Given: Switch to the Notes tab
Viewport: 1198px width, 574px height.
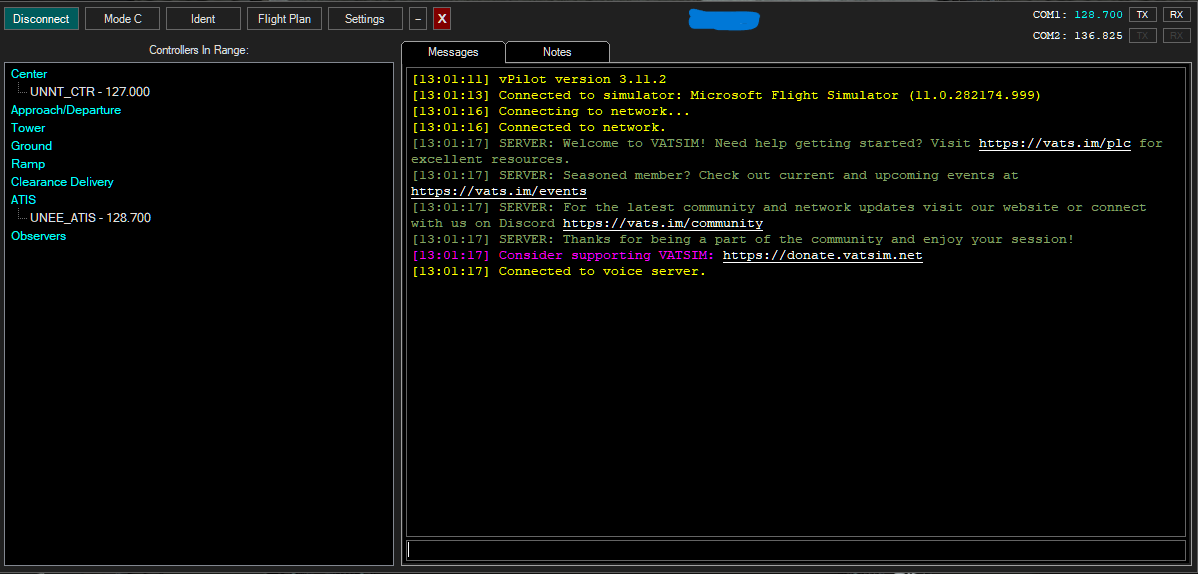Looking at the screenshot, I should coord(557,52).
